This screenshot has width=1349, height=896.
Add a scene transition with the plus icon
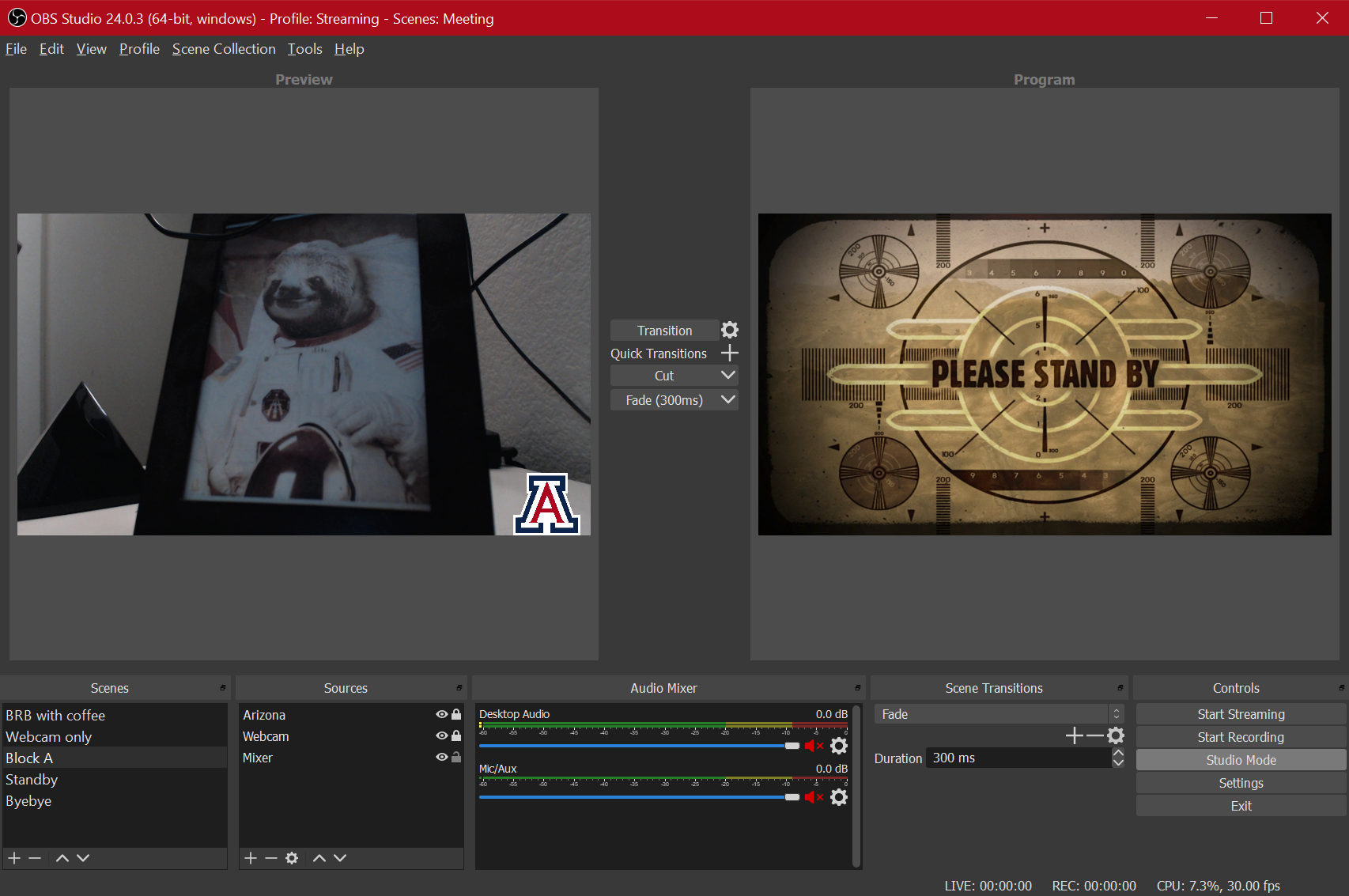[1074, 735]
